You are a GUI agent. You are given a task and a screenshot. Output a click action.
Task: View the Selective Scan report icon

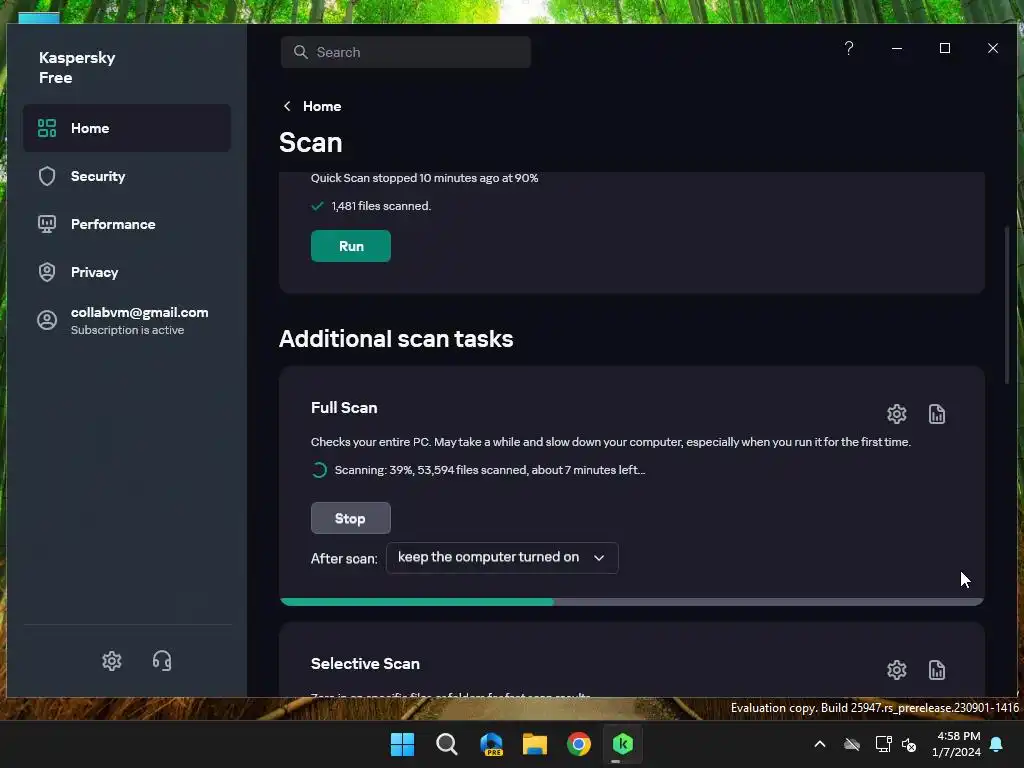pos(936,670)
